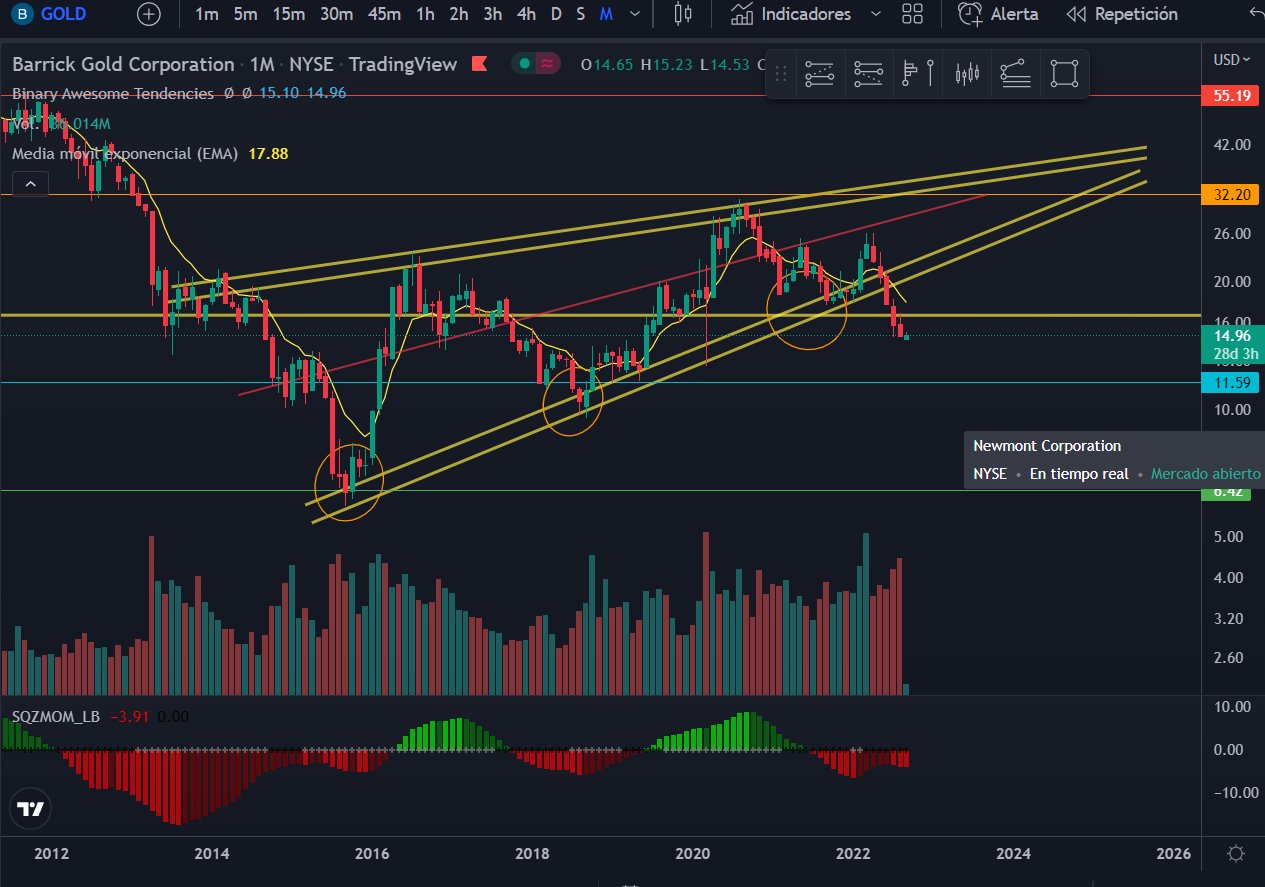Collapse the indicator legend with chevron button
The image size is (1265, 887).
pos(30,184)
